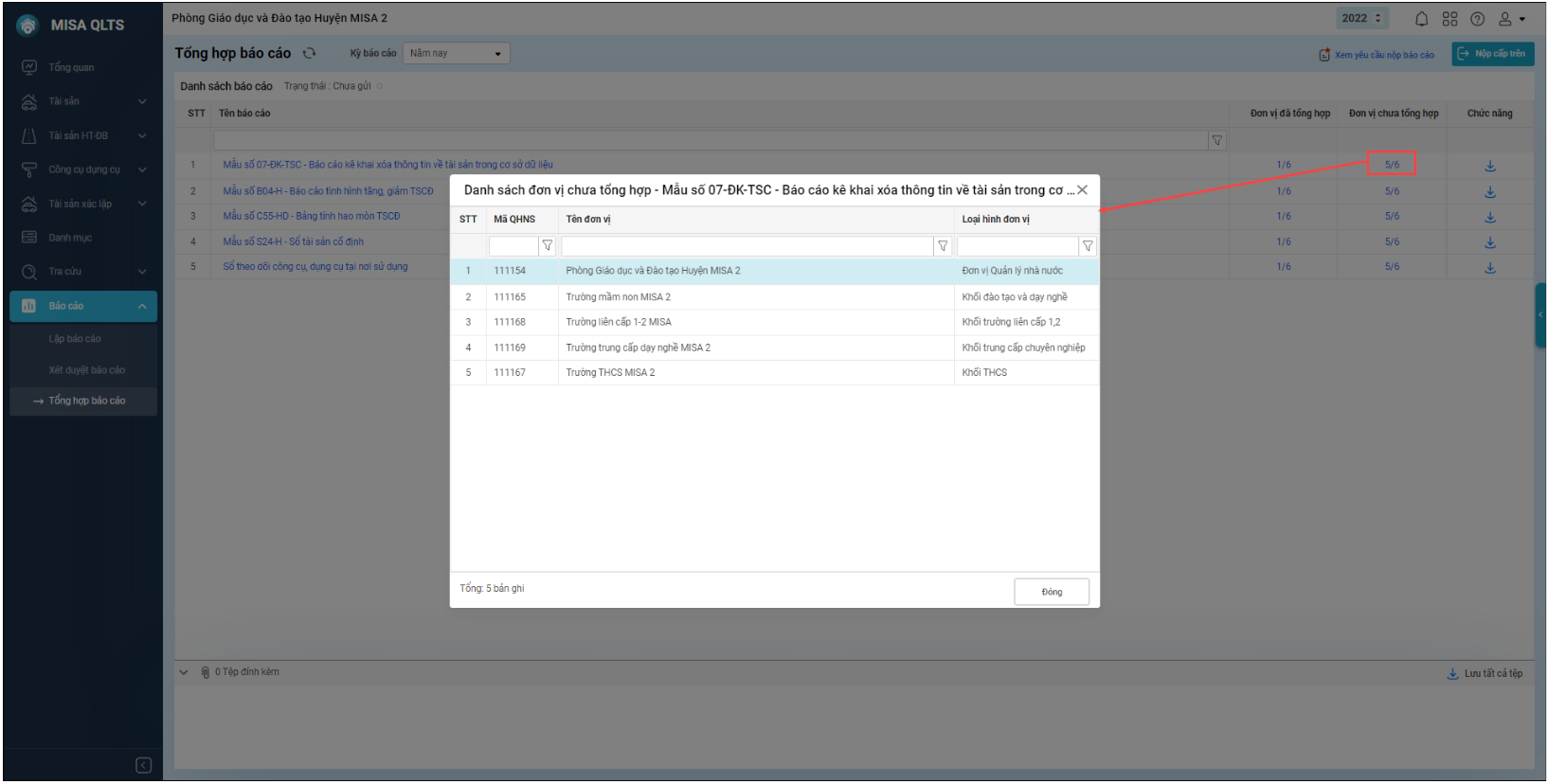Focus the Mã QHNS filter input
Screen dimensions: 1548x784
coord(513,246)
